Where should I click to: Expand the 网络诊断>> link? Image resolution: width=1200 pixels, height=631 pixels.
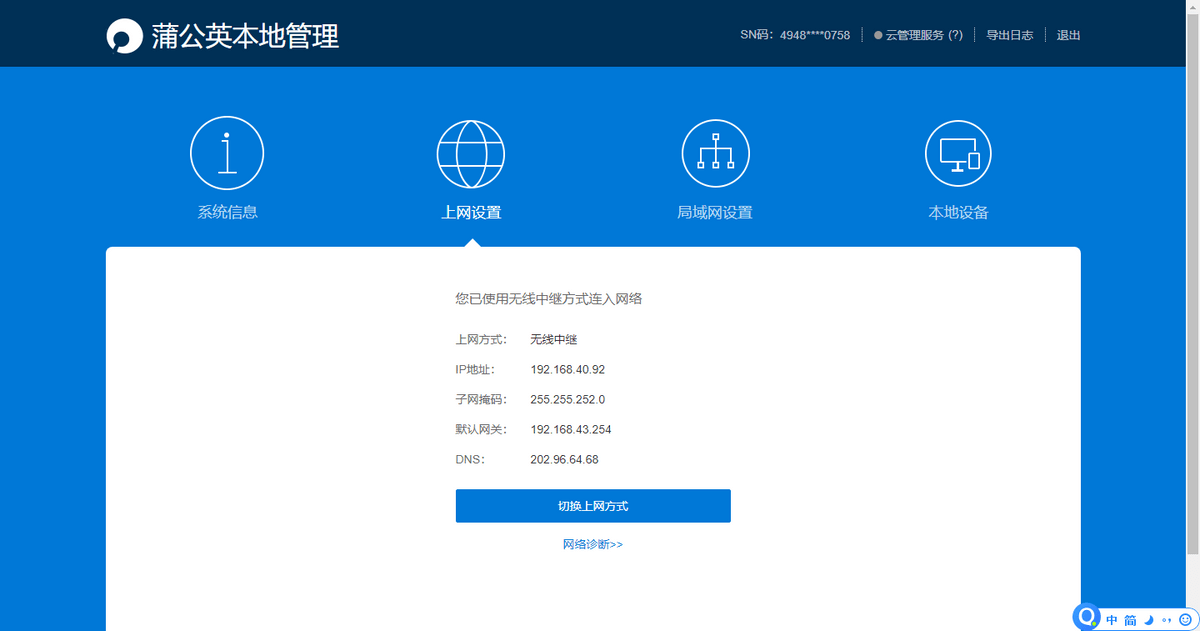[x=593, y=545]
